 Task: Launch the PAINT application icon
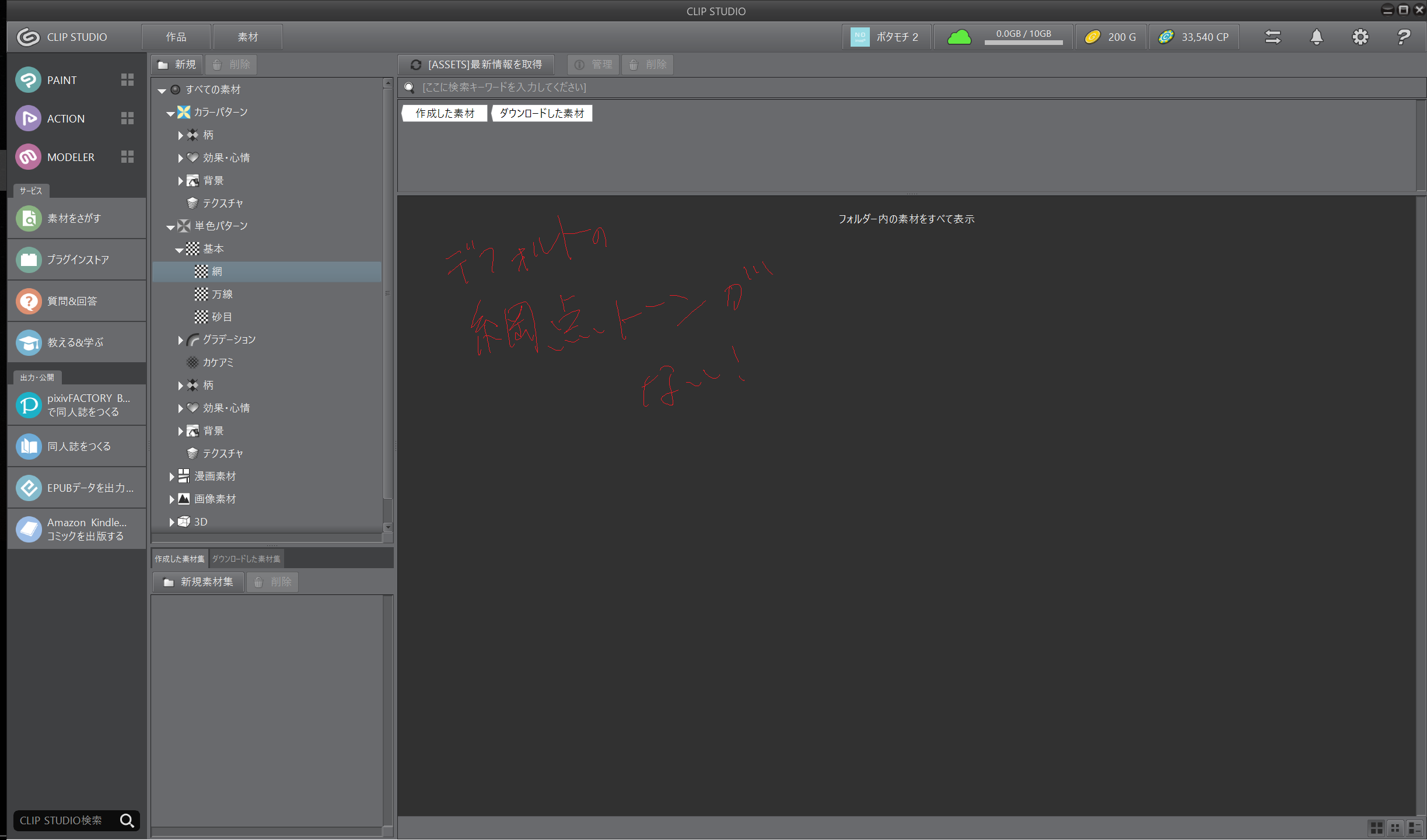click(28, 80)
